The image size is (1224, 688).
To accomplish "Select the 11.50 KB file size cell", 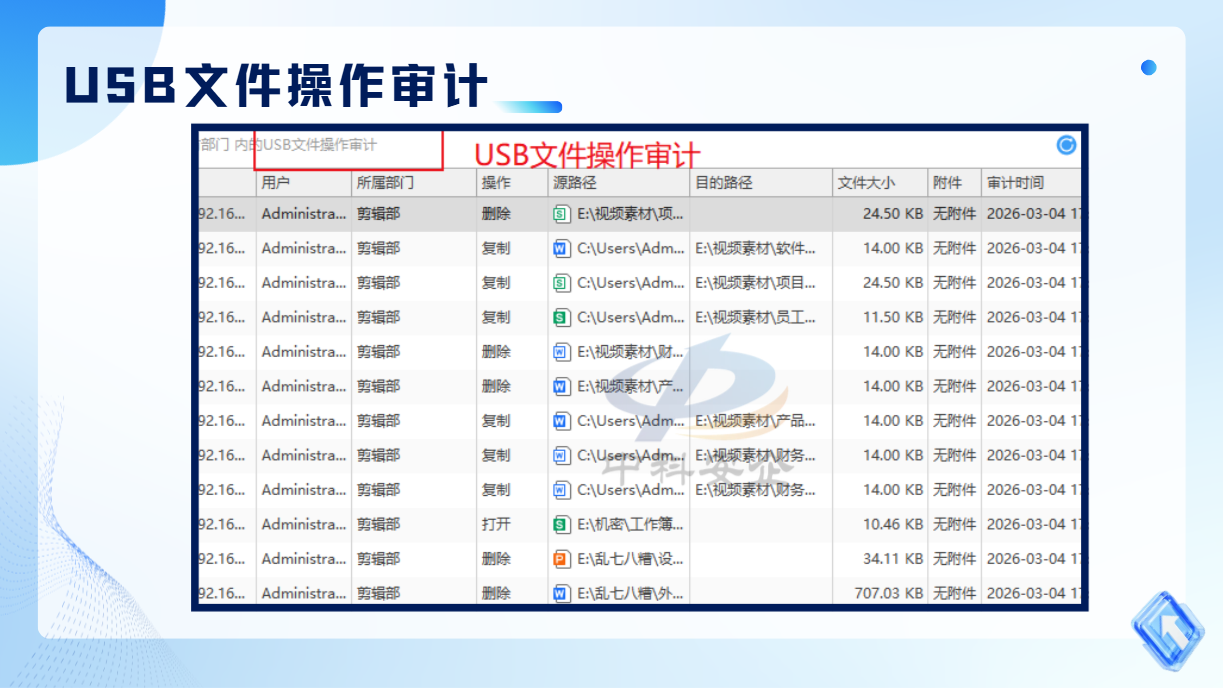I will pyautogui.click(x=893, y=317).
